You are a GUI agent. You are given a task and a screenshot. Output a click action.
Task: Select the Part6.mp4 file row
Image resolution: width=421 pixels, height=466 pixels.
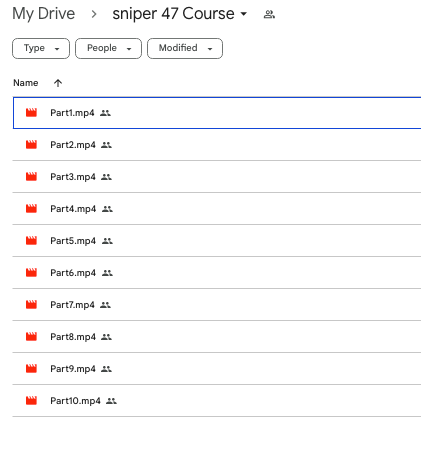point(217,273)
